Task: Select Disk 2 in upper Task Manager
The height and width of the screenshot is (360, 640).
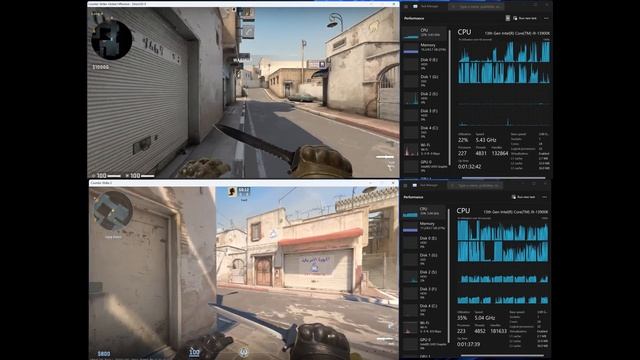Action: click(424, 98)
